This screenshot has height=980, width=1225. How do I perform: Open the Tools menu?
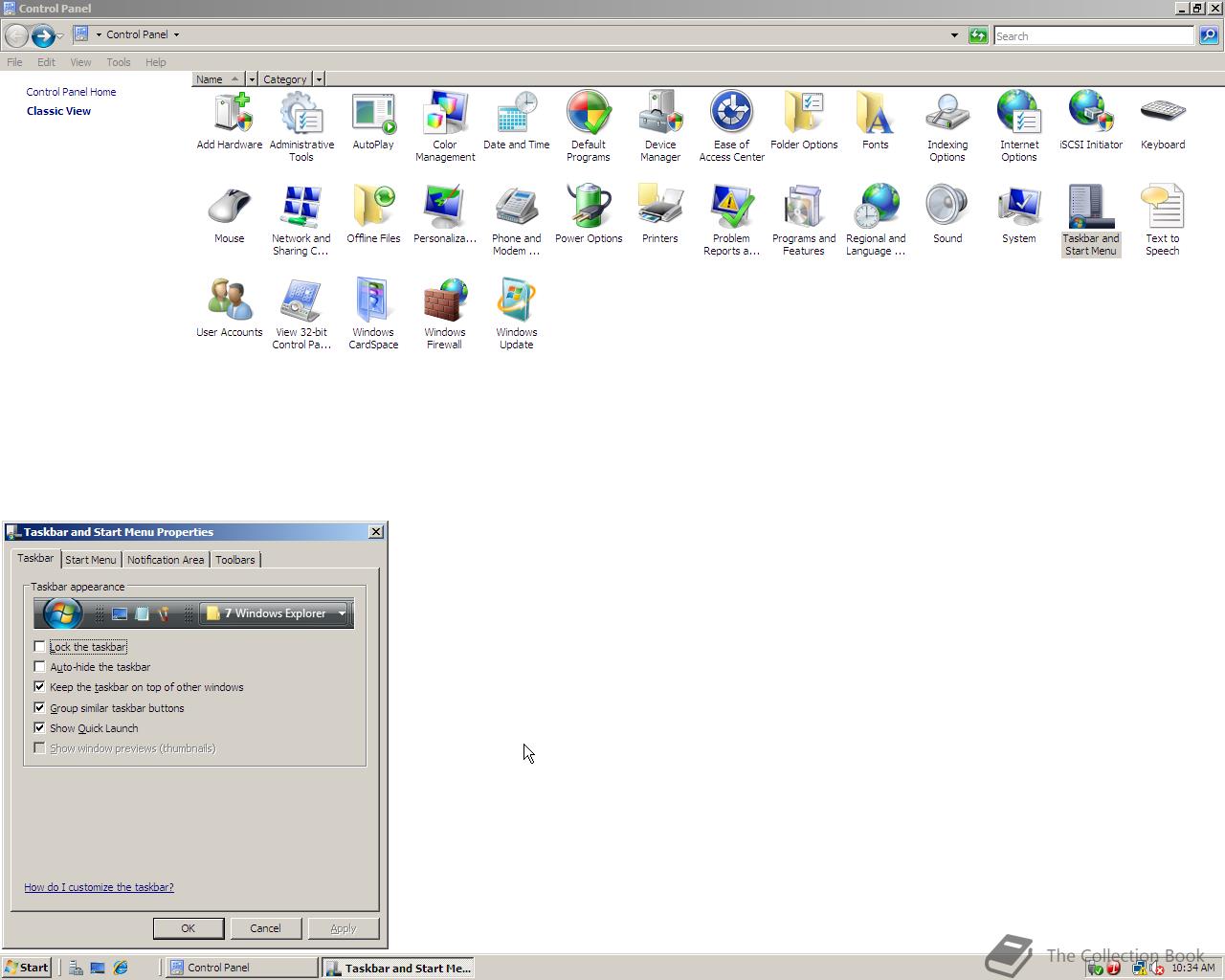pos(119,62)
